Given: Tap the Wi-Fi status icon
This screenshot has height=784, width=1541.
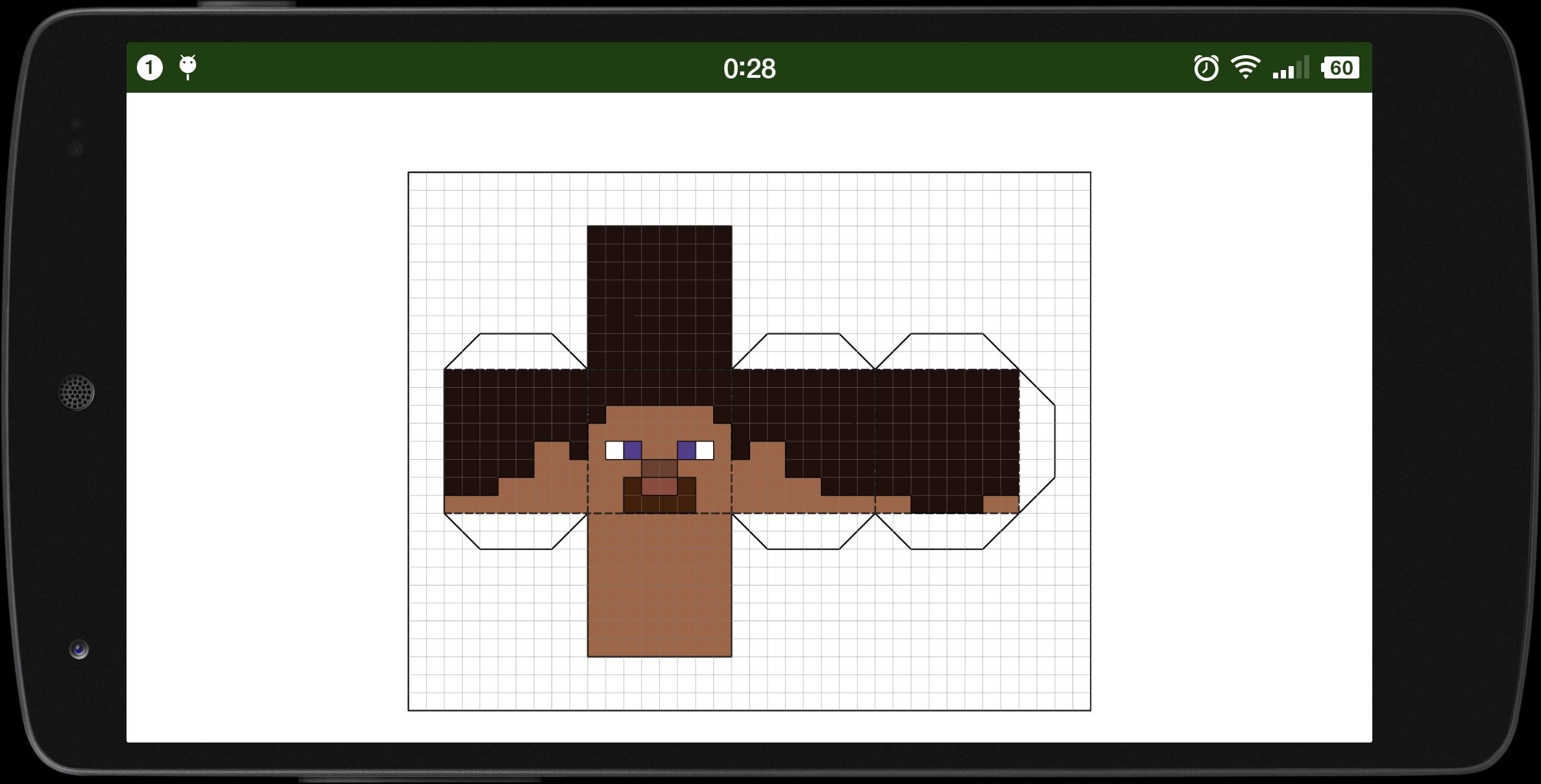Looking at the screenshot, I should pos(1246,67).
